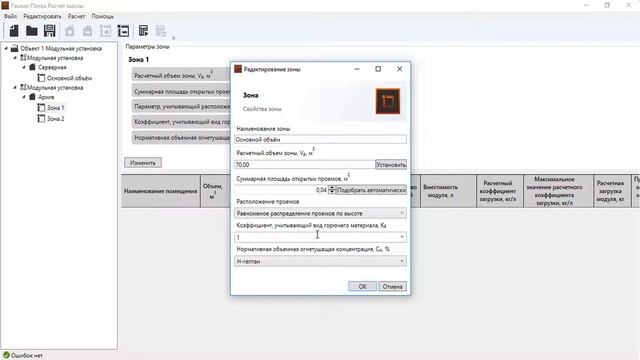Click the open area field showing 0,04
Viewport: 640px width, 360px height.
[281, 190]
